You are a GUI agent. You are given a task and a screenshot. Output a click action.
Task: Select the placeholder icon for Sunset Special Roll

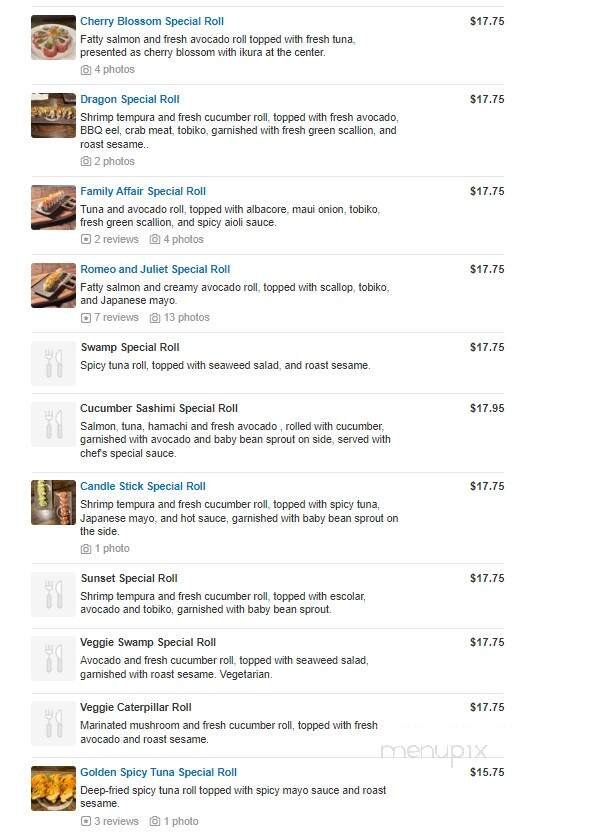click(x=53, y=594)
